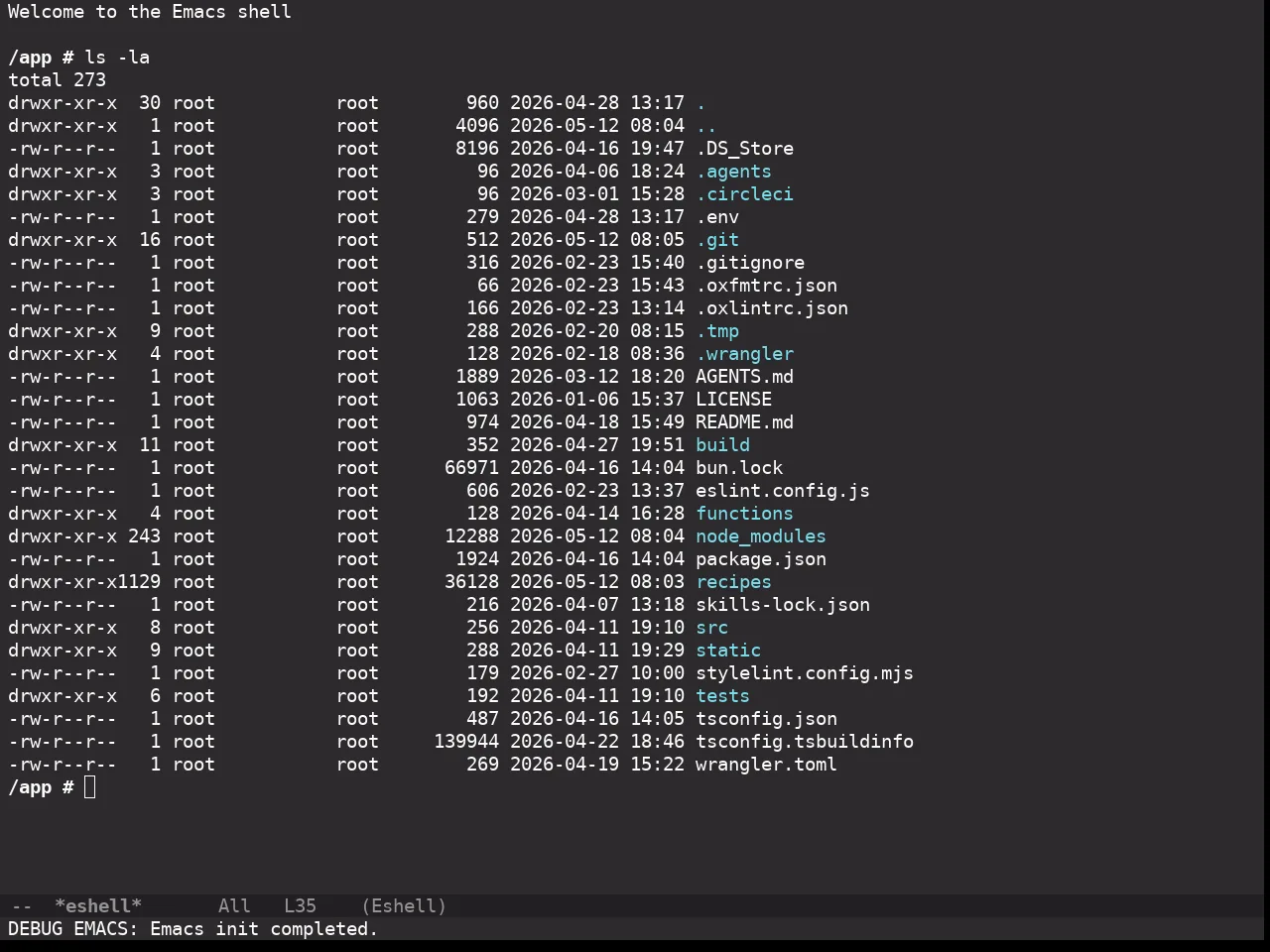The height and width of the screenshot is (952, 1270).
Task: Select the wrangler.toml file name
Action: click(x=766, y=765)
